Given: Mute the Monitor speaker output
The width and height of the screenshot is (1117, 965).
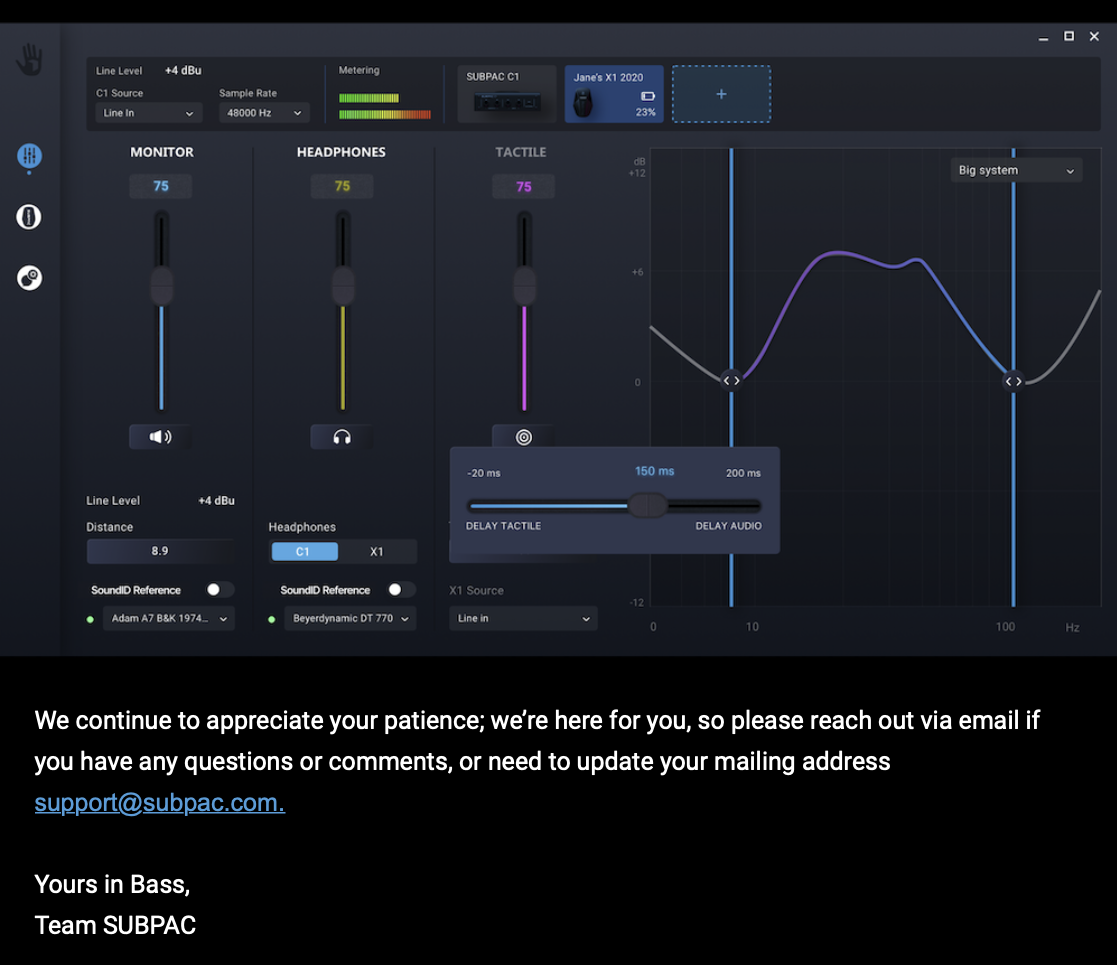Looking at the screenshot, I should coord(160,437).
